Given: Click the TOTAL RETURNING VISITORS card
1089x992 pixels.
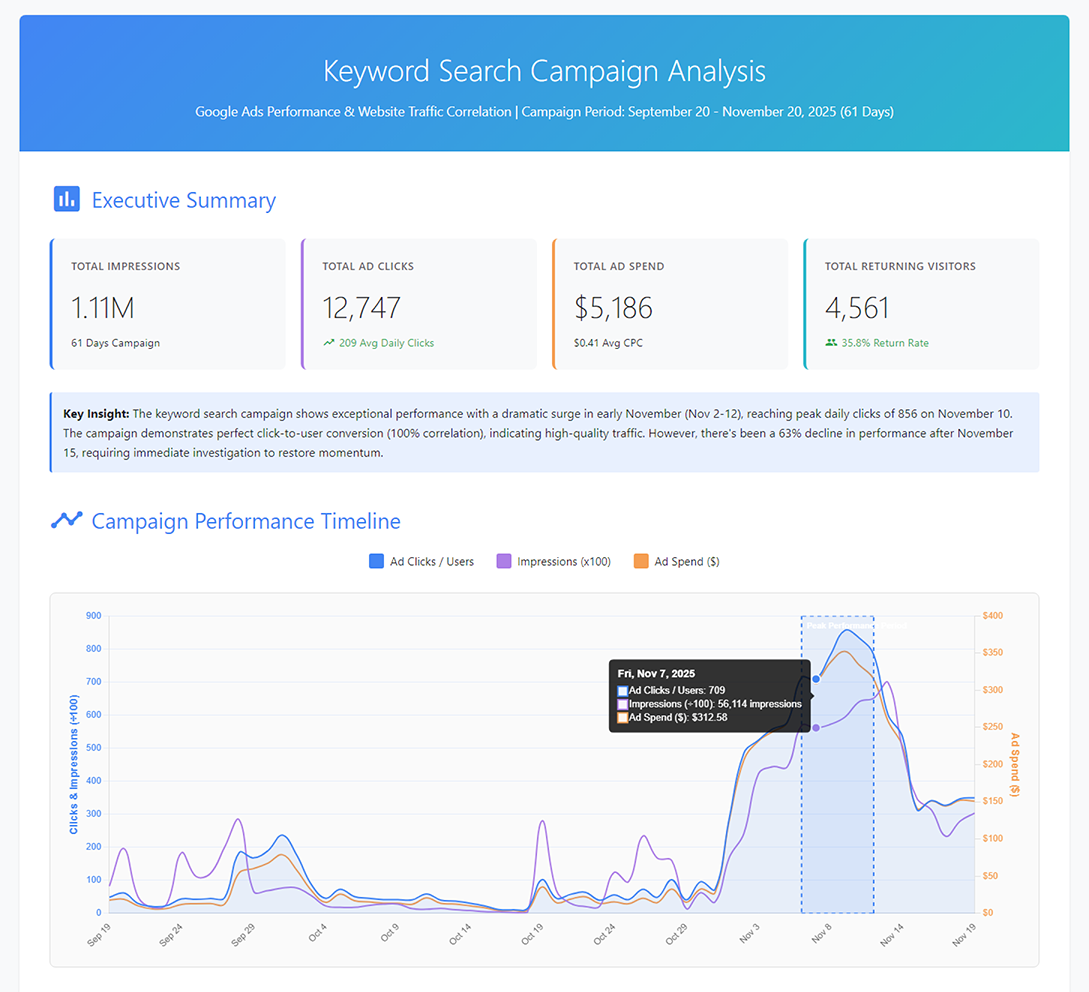Looking at the screenshot, I should coord(920,302).
